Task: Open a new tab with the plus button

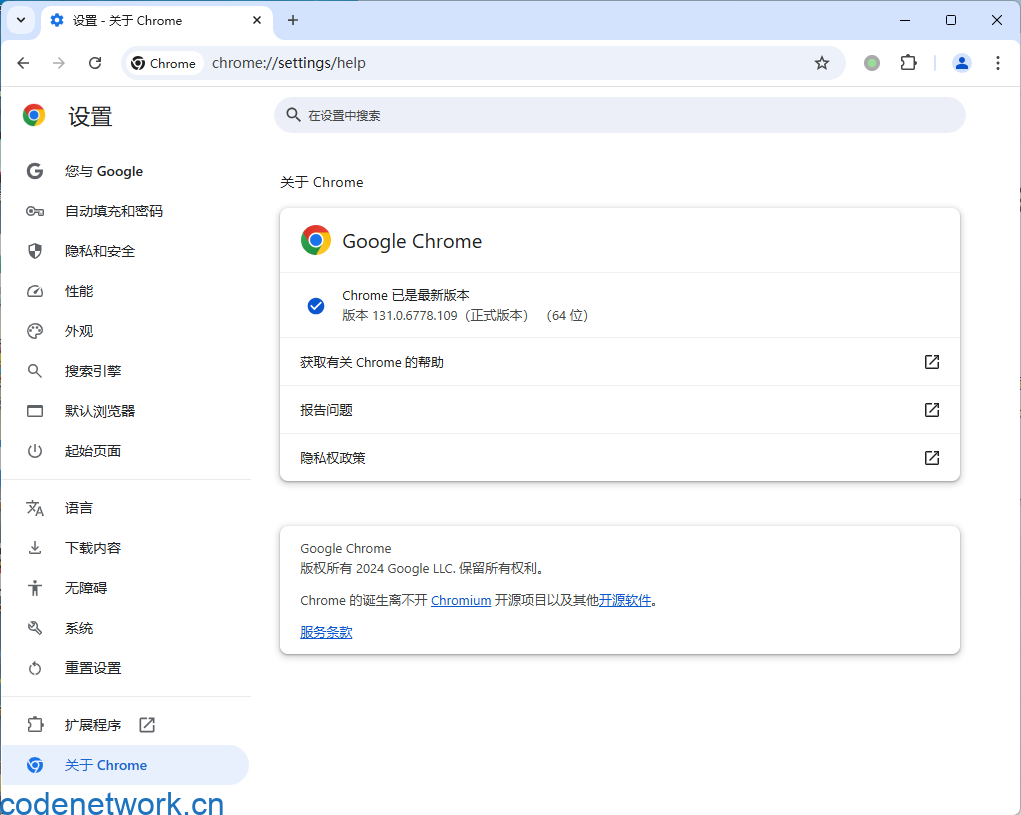Action: (x=293, y=20)
